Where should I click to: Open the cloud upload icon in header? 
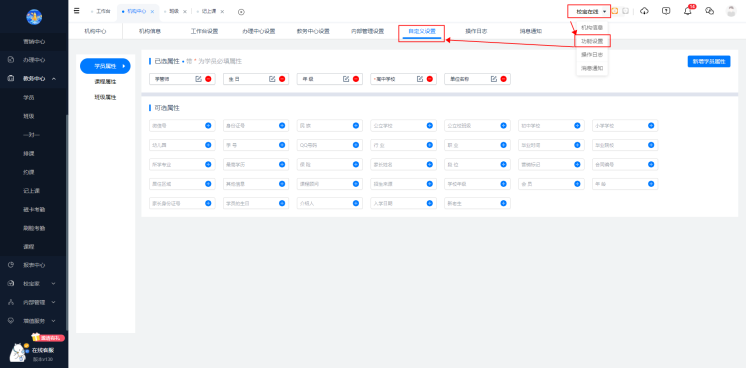(644, 11)
